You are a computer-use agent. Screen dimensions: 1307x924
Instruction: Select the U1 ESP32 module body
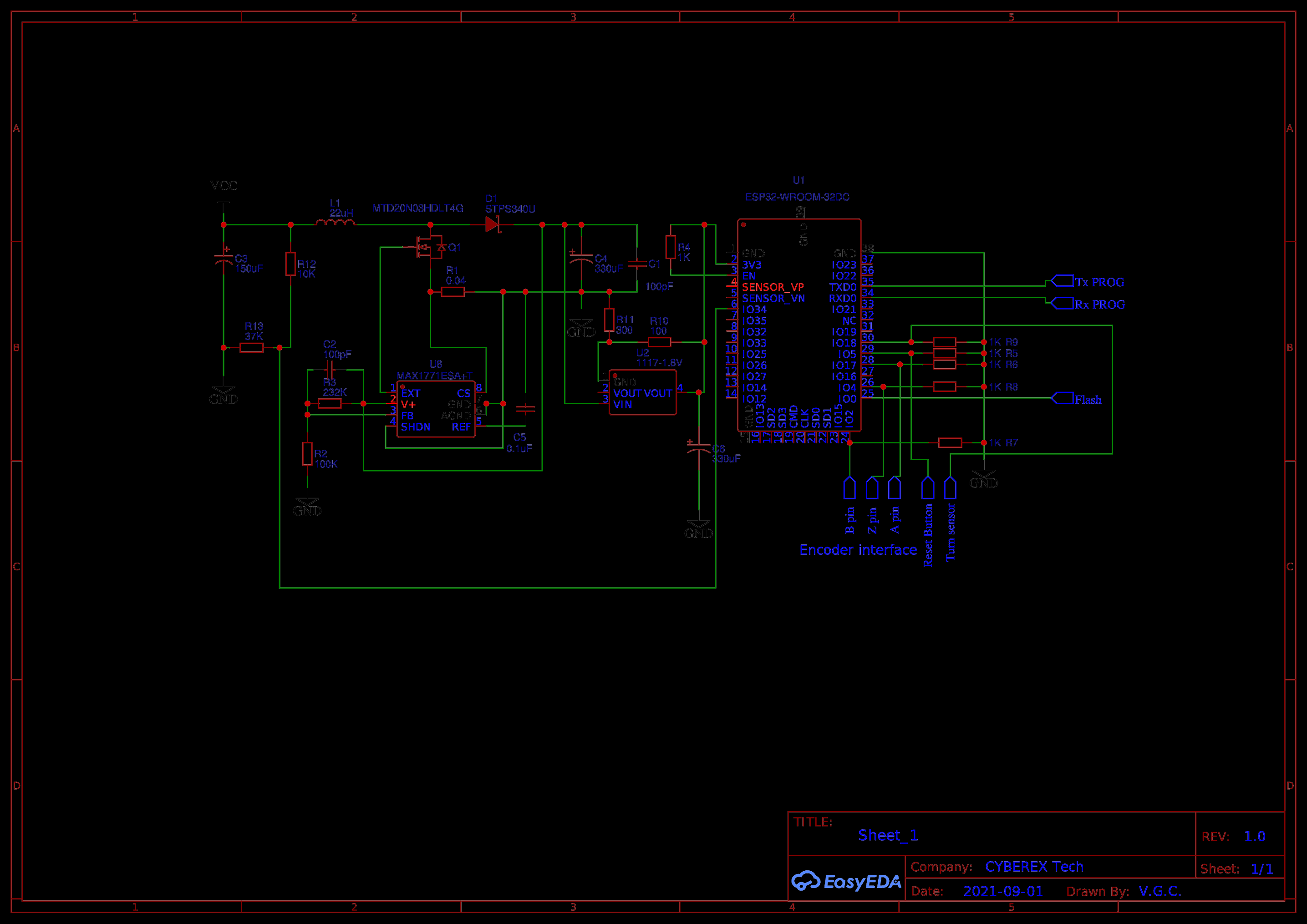tap(799, 325)
